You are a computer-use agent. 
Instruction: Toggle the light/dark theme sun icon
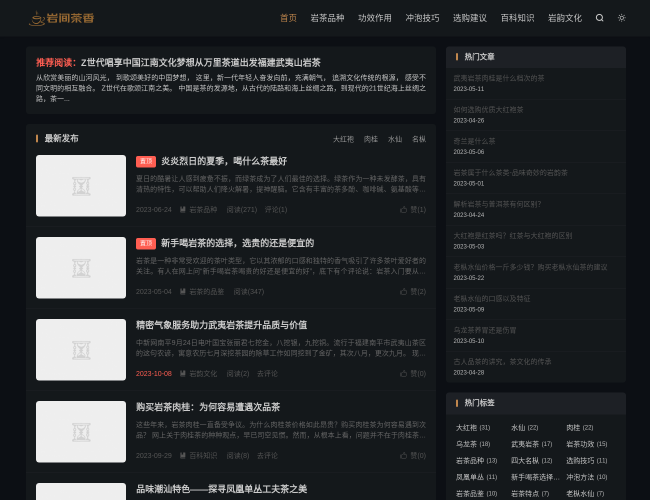click(621, 18)
